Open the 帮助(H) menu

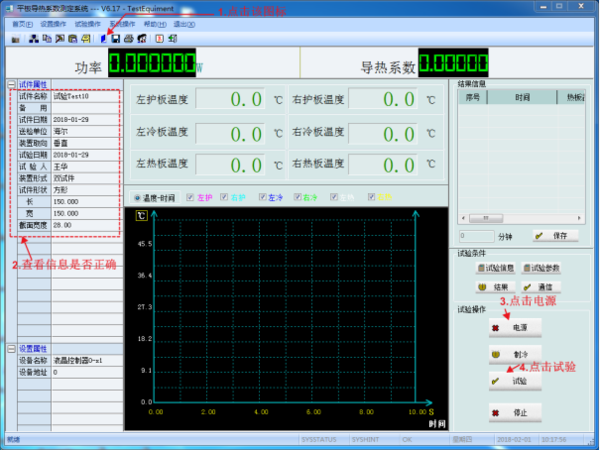pos(155,24)
